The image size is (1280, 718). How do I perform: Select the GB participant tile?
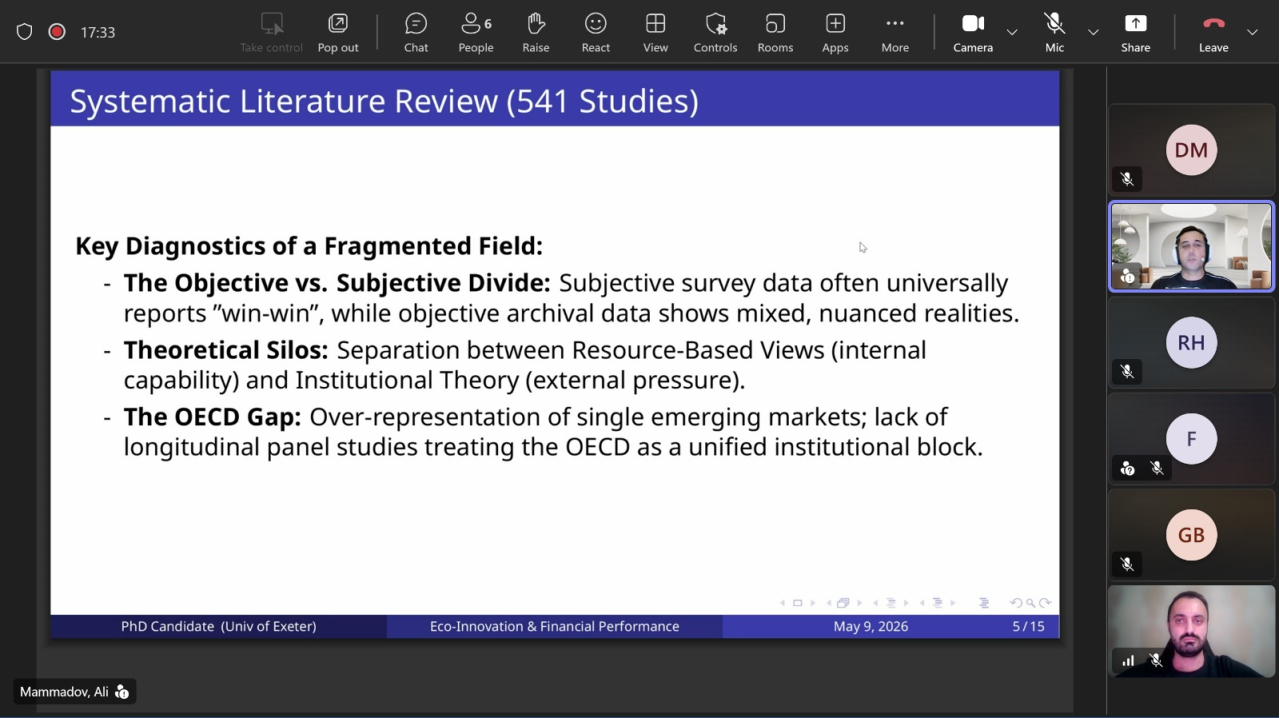[1191, 534]
